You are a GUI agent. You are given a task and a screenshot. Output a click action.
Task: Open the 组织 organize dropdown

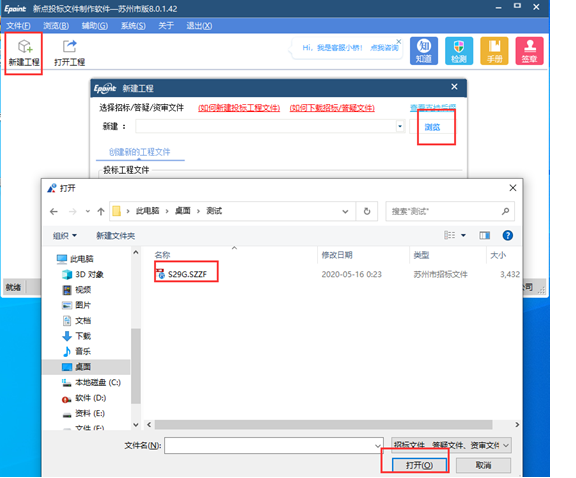(x=65, y=236)
